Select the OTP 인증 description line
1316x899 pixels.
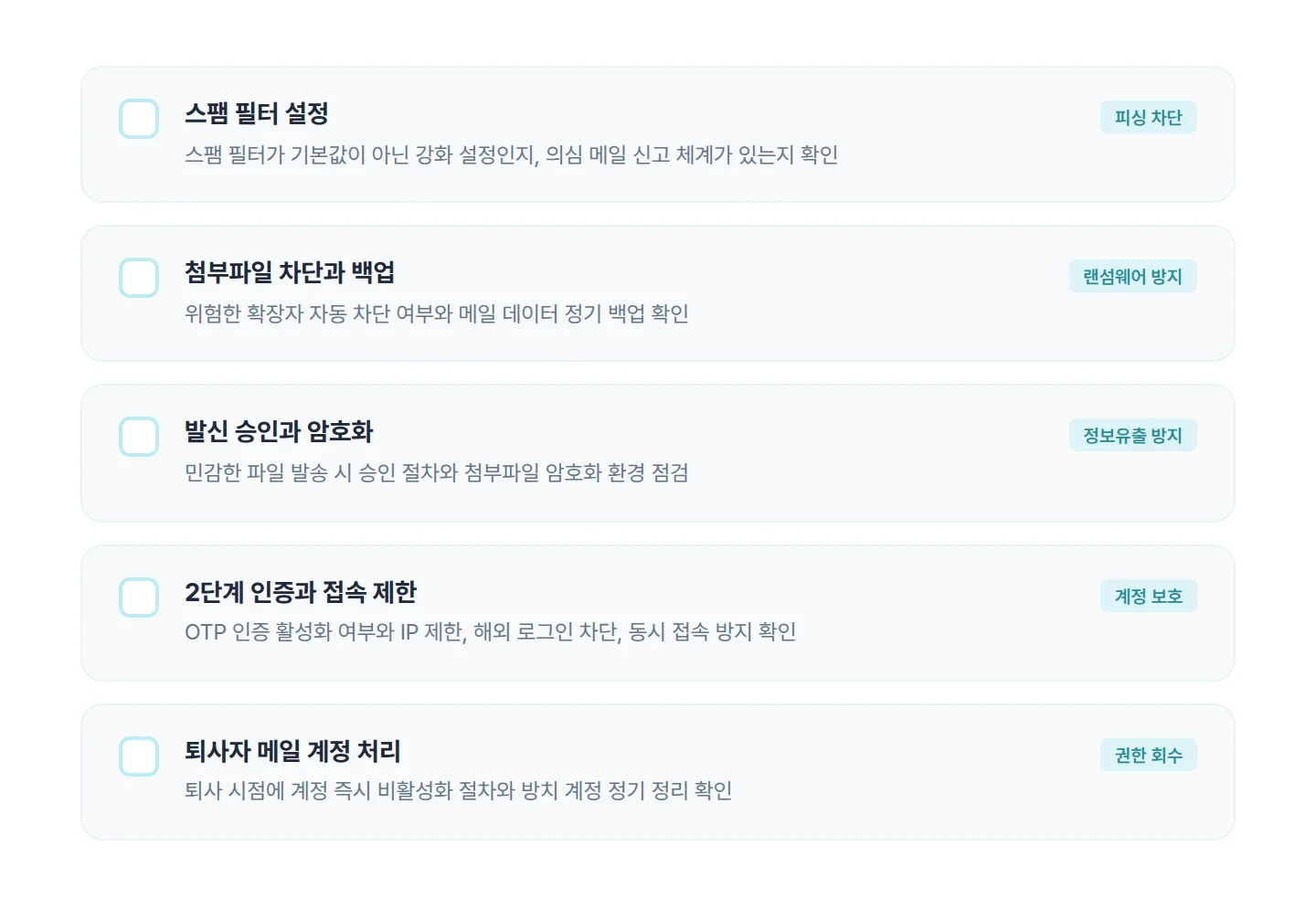tap(491, 631)
